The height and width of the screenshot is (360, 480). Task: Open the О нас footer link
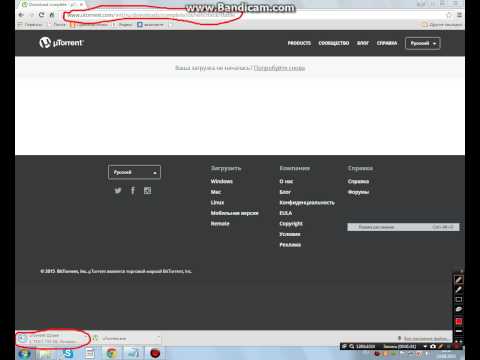point(286,181)
